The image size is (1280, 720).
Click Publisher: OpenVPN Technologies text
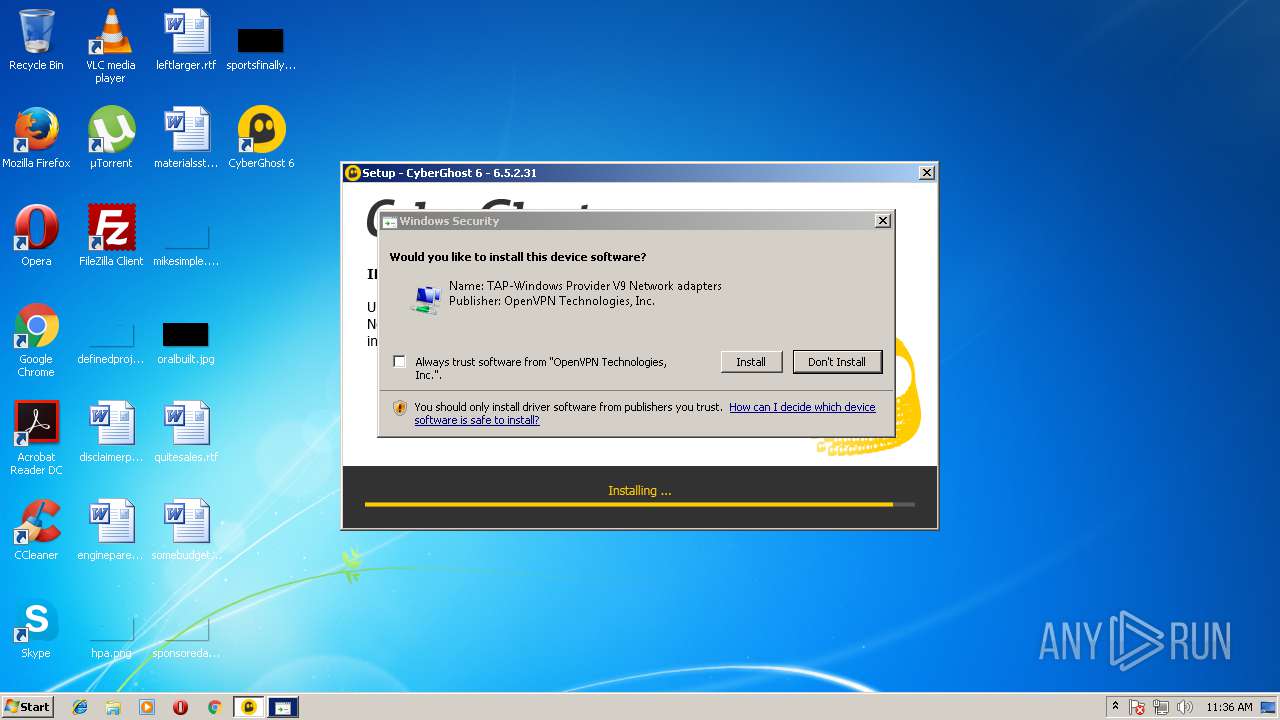[552, 301]
